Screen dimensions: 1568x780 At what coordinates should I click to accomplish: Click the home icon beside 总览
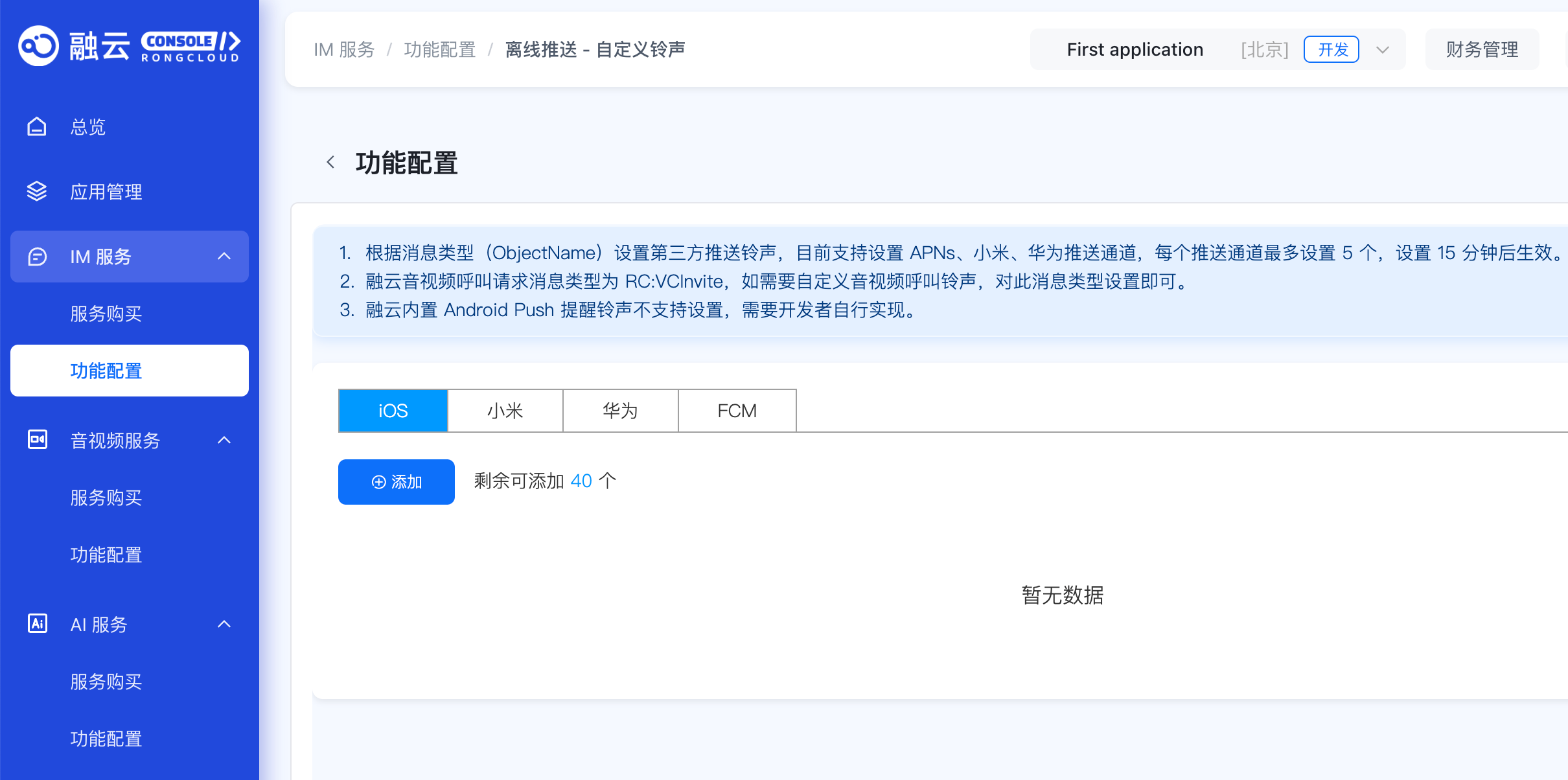[x=37, y=127]
